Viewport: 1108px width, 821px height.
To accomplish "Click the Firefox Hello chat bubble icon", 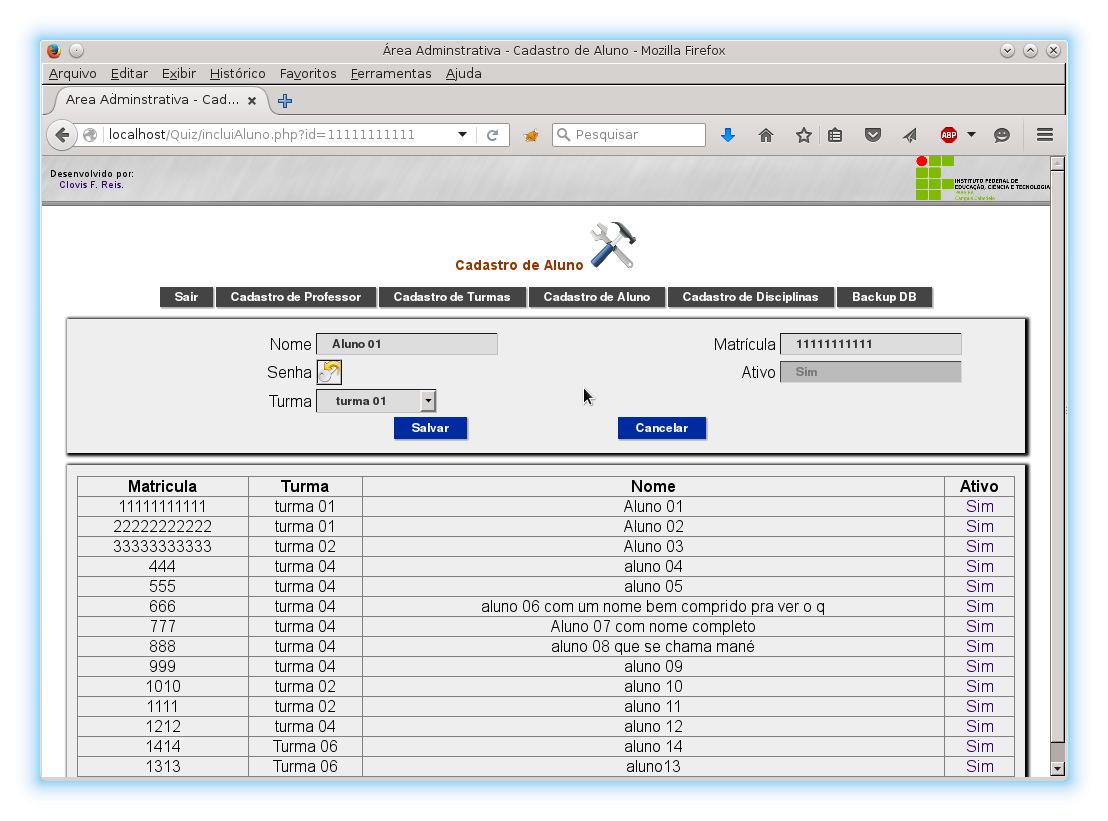I will click(x=1002, y=134).
